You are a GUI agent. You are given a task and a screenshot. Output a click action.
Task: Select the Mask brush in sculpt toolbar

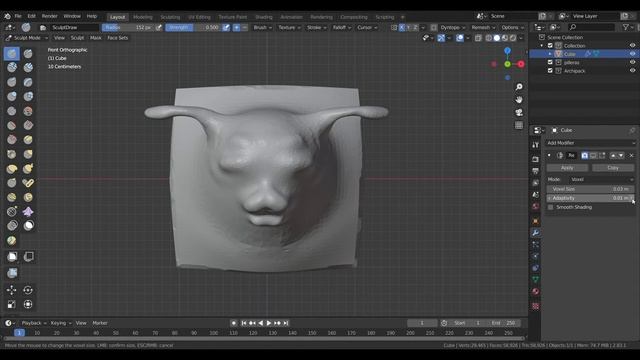[x=28, y=225]
